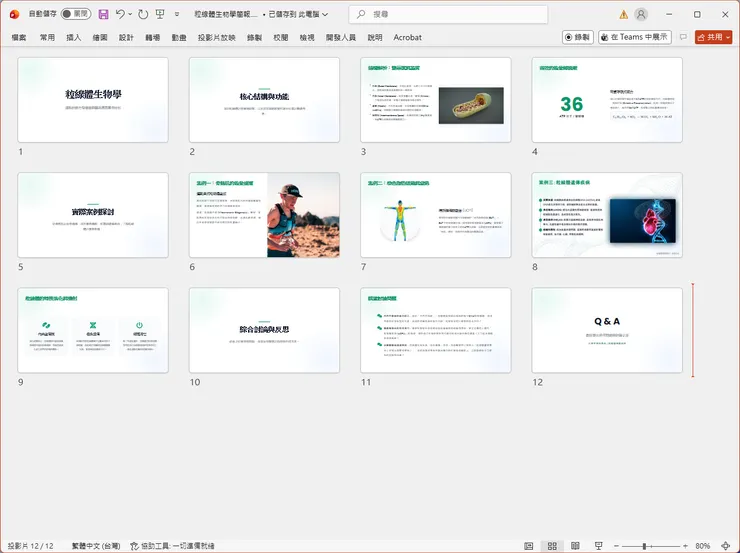Expand the 共用 share dropdown arrow
Screen dimensions: 740x553
(728, 37)
